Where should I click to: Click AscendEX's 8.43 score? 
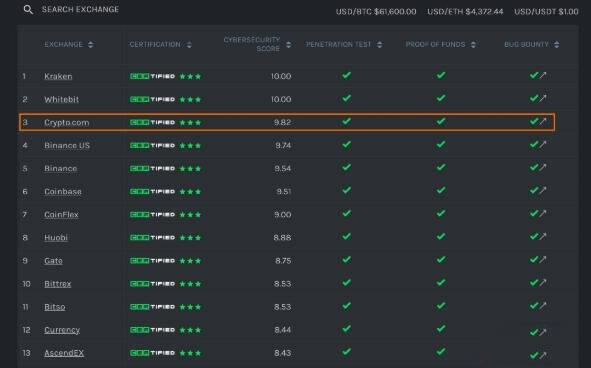pos(282,353)
